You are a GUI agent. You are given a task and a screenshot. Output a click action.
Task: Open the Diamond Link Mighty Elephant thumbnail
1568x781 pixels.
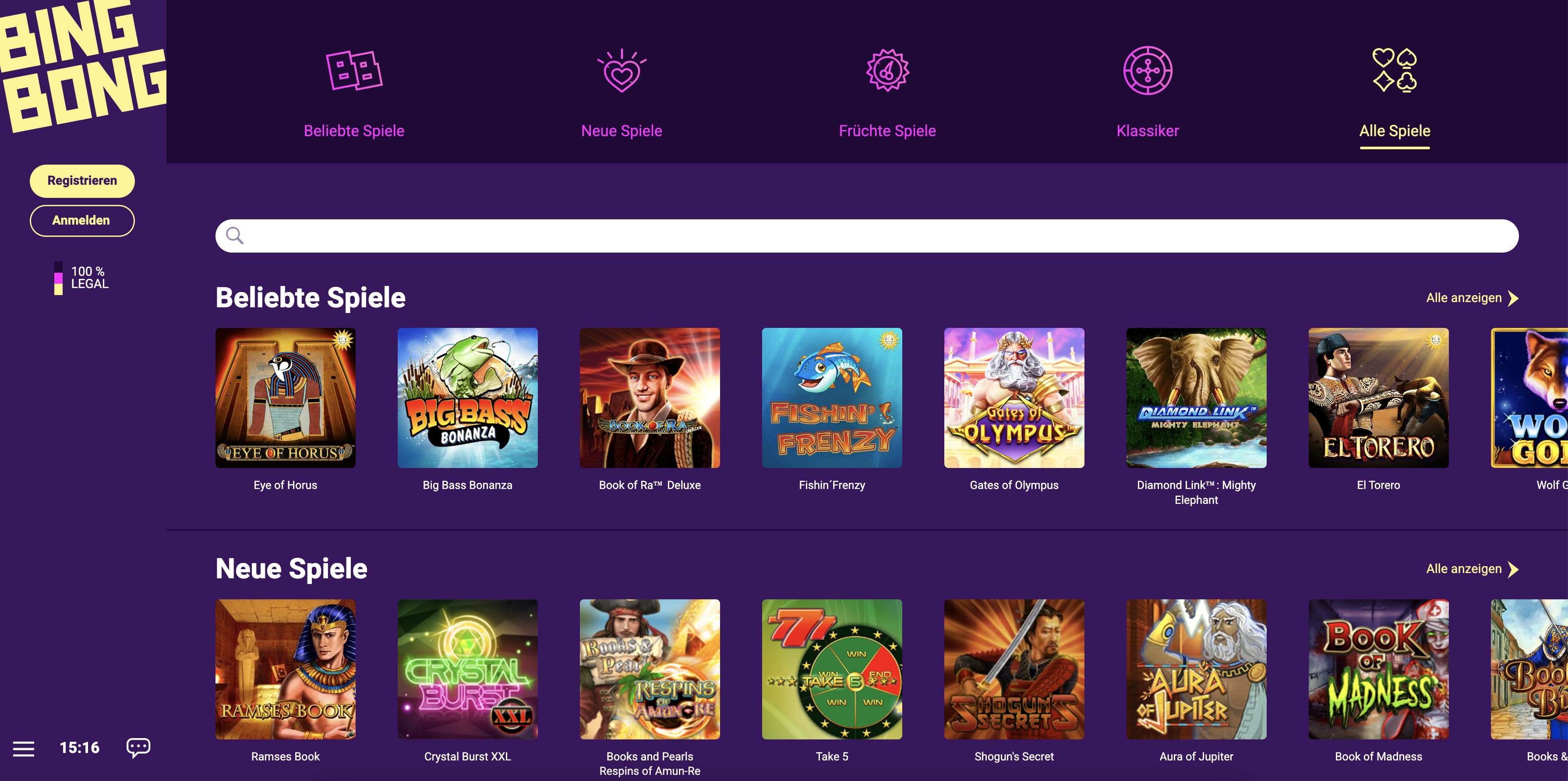tap(1196, 398)
